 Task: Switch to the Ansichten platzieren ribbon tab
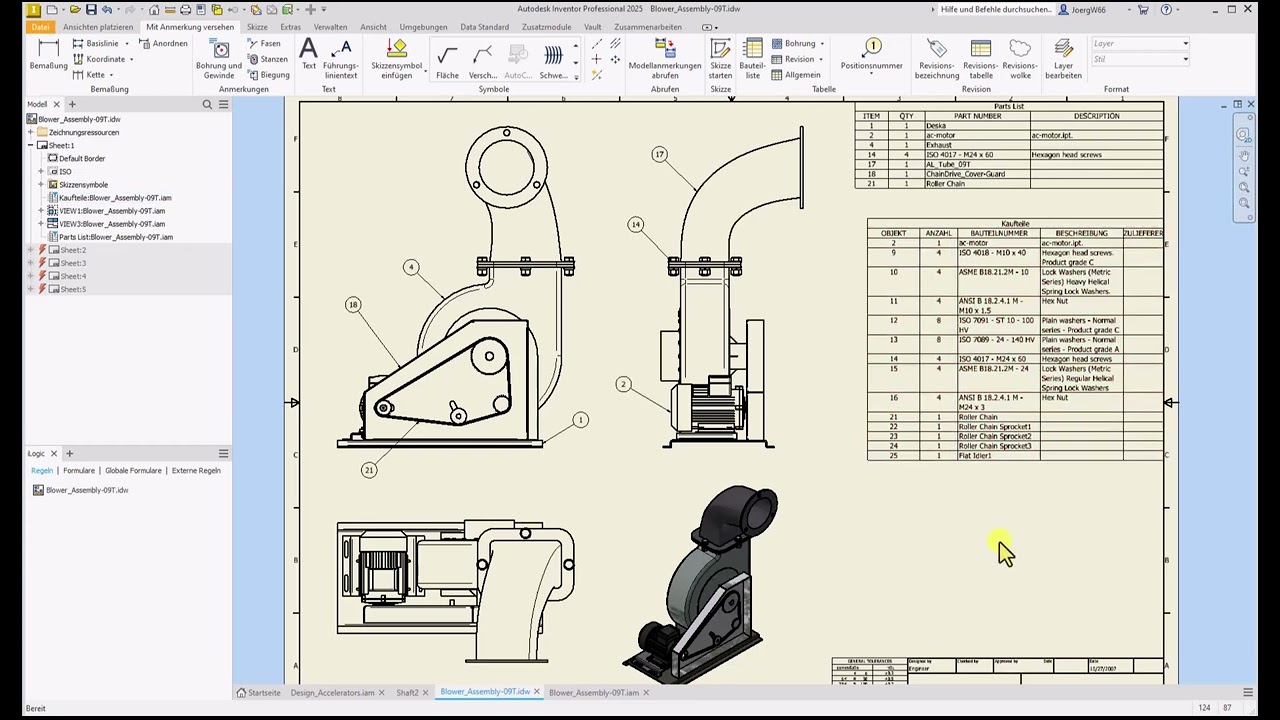coord(98,27)
